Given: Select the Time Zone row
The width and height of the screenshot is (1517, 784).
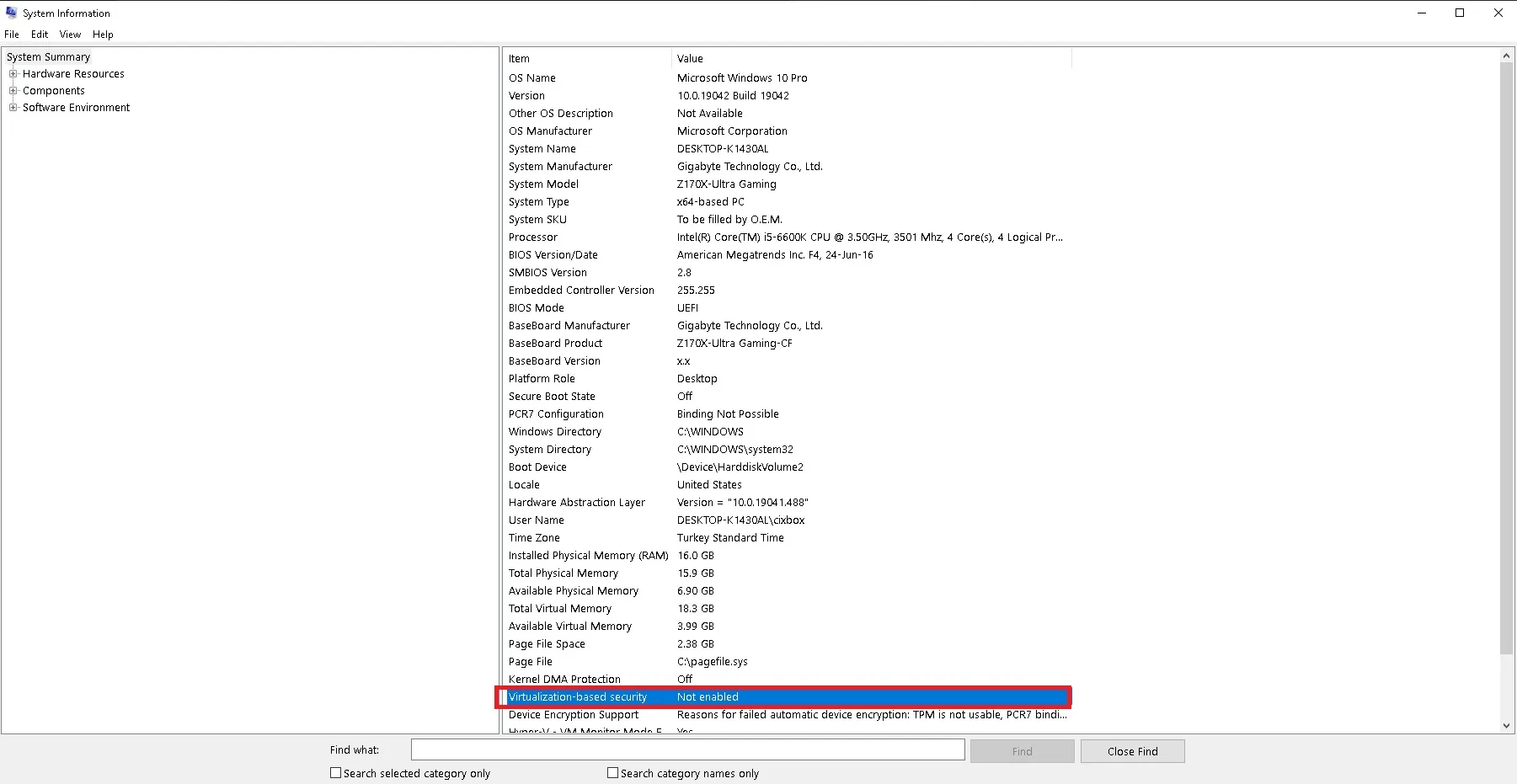Looking at the screenshot, I should click(x=788, y=538).
